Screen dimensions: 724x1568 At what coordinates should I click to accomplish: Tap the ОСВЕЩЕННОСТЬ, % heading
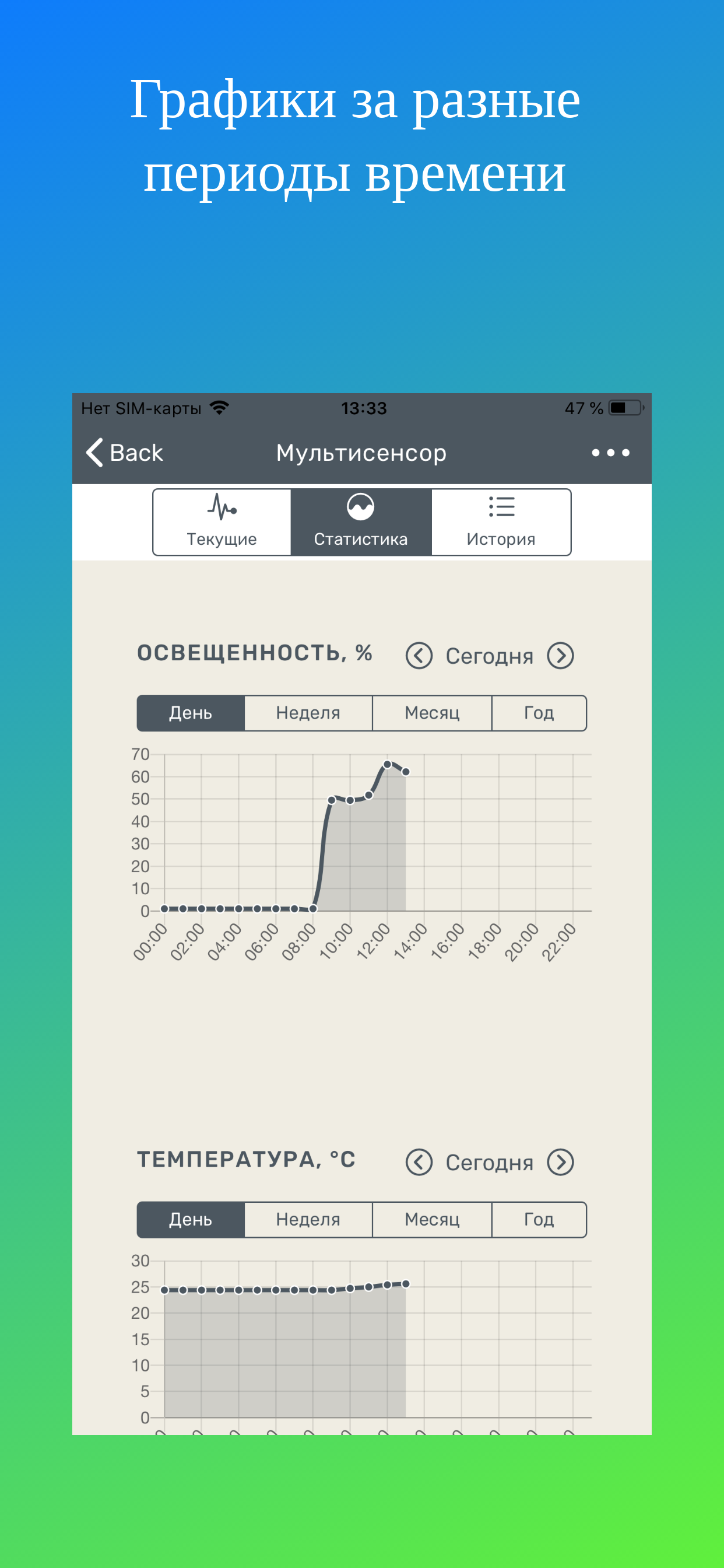(254, 653)
